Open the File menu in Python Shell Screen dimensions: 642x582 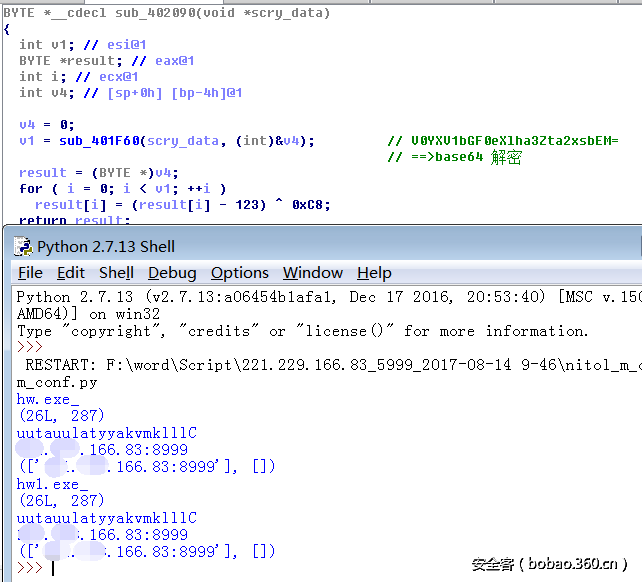point(30,273)
